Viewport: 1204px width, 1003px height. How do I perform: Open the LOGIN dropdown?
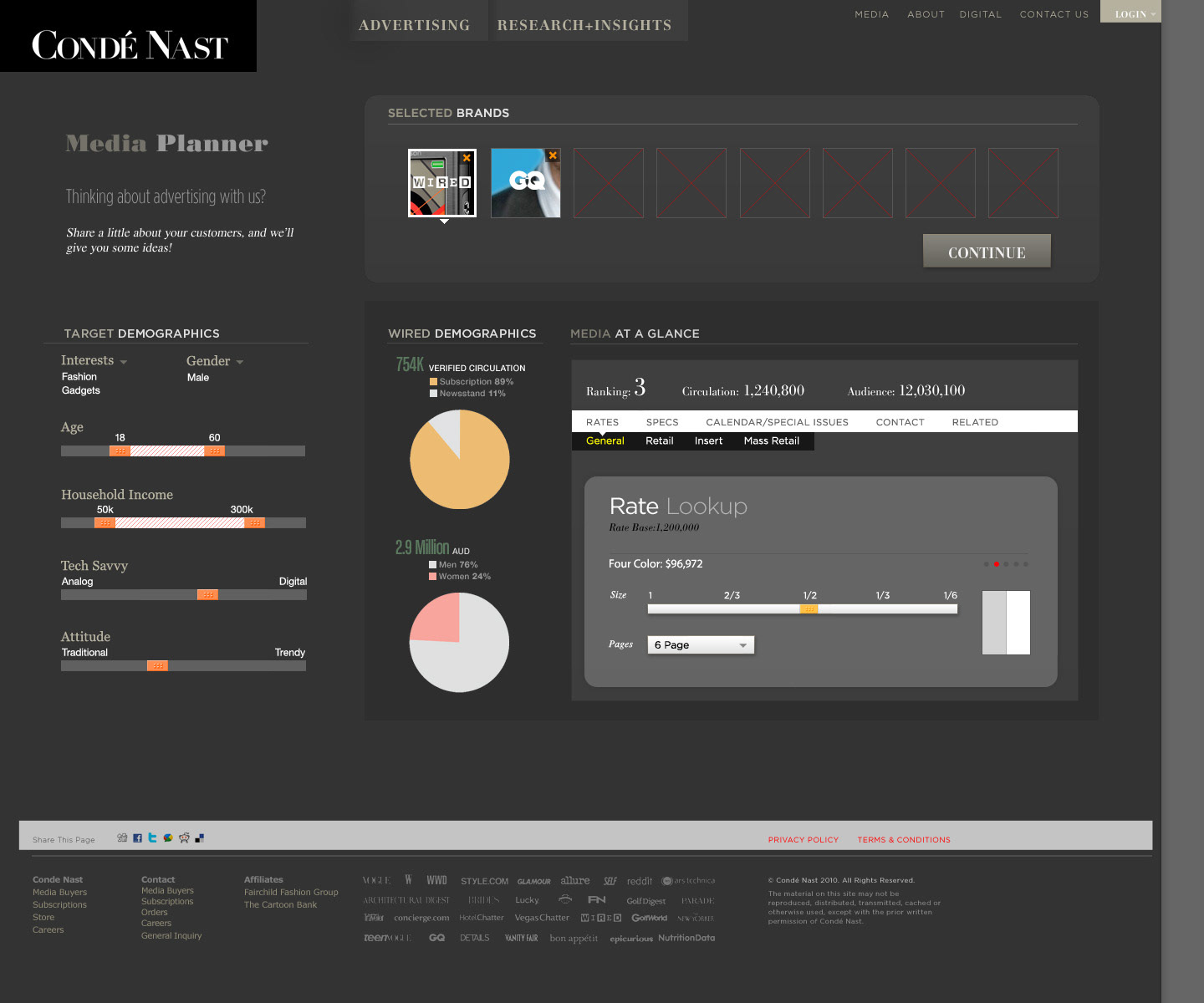[1130, 12]
